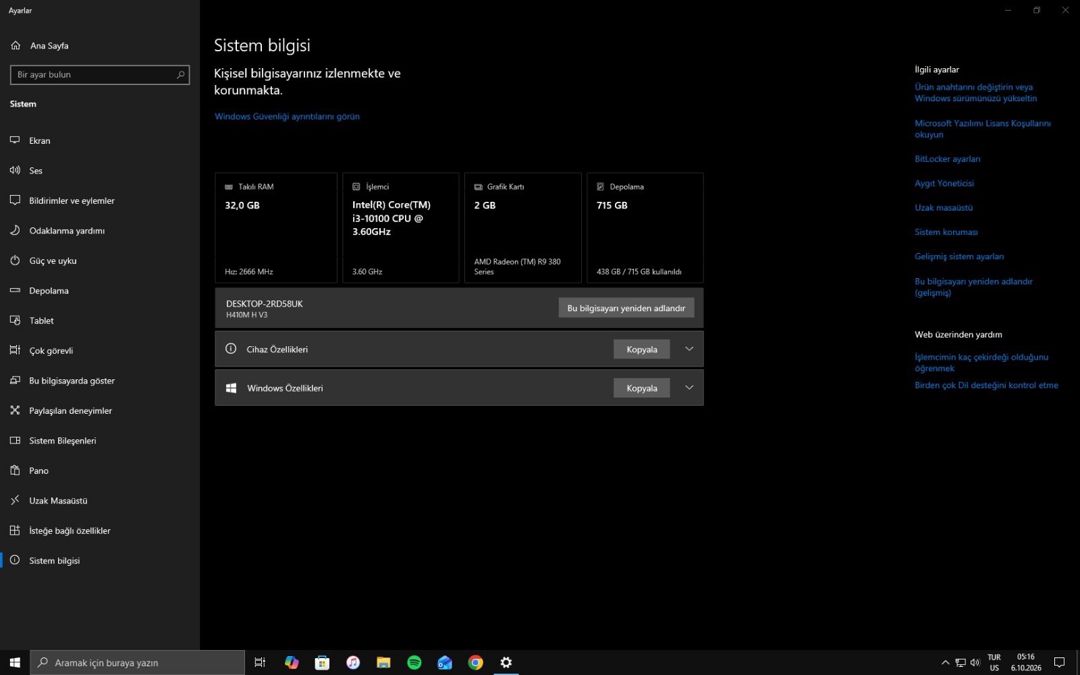The width and height of the screenshot is (1080, 675).
Task: Open the Windows Start menu
Action: (x=14, y=663)
